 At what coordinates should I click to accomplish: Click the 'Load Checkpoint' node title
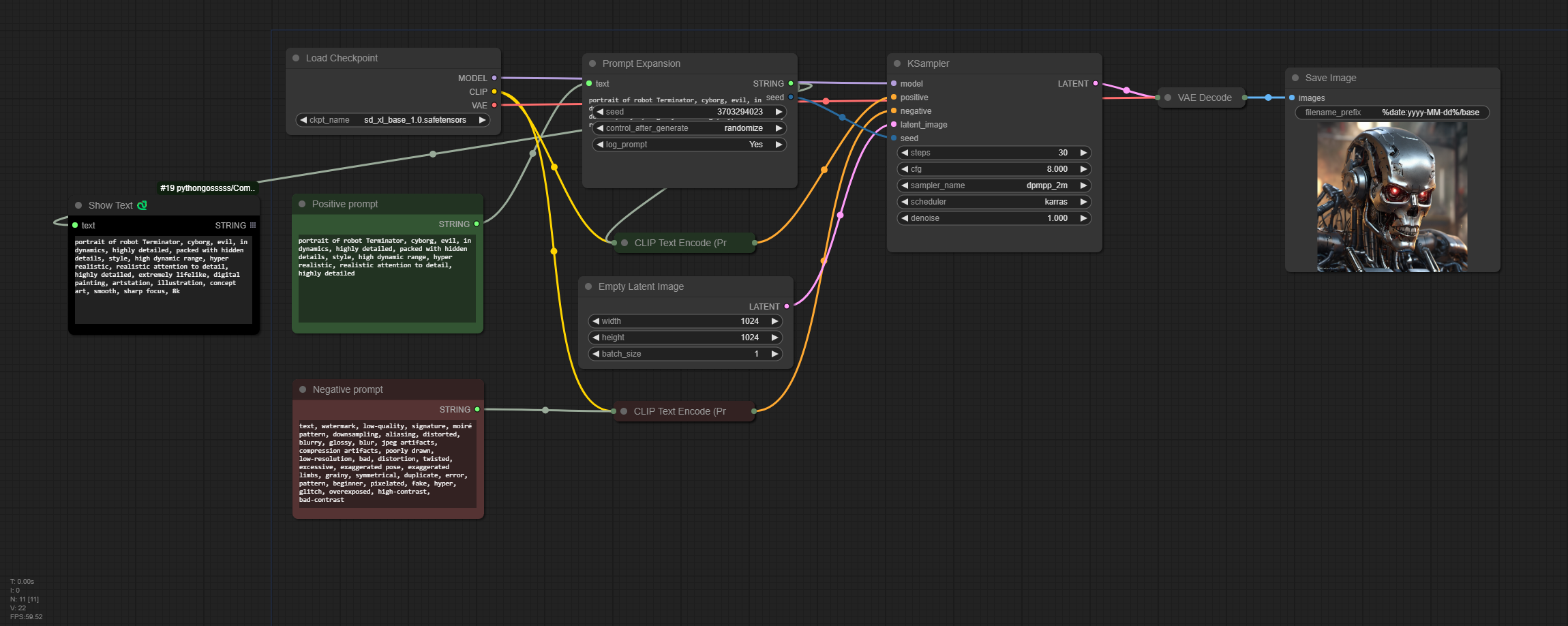point(342,58)
